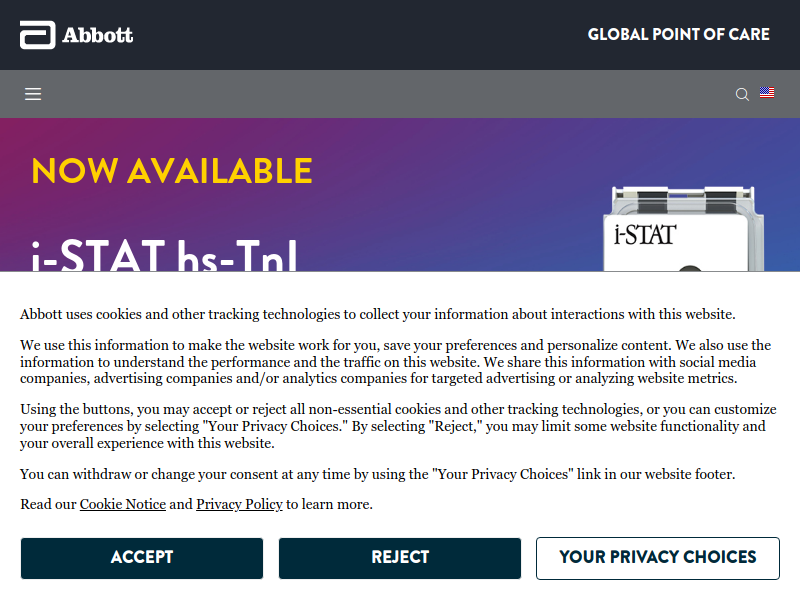Click the Abbott wordmark text
800x600 pixels.
tap(97, 35)
